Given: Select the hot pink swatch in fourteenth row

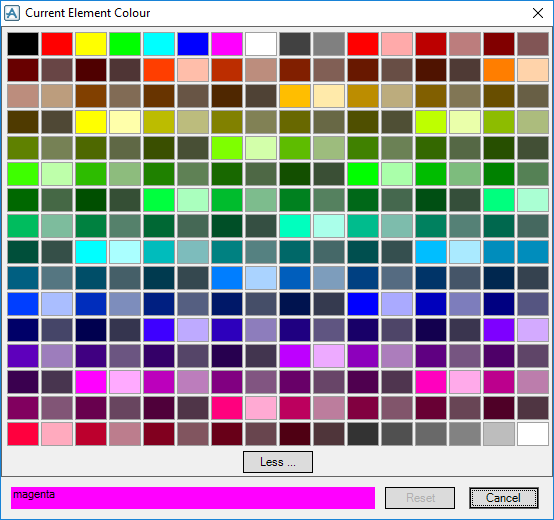Looking at the screenshot, I should [x=431, y=382].
